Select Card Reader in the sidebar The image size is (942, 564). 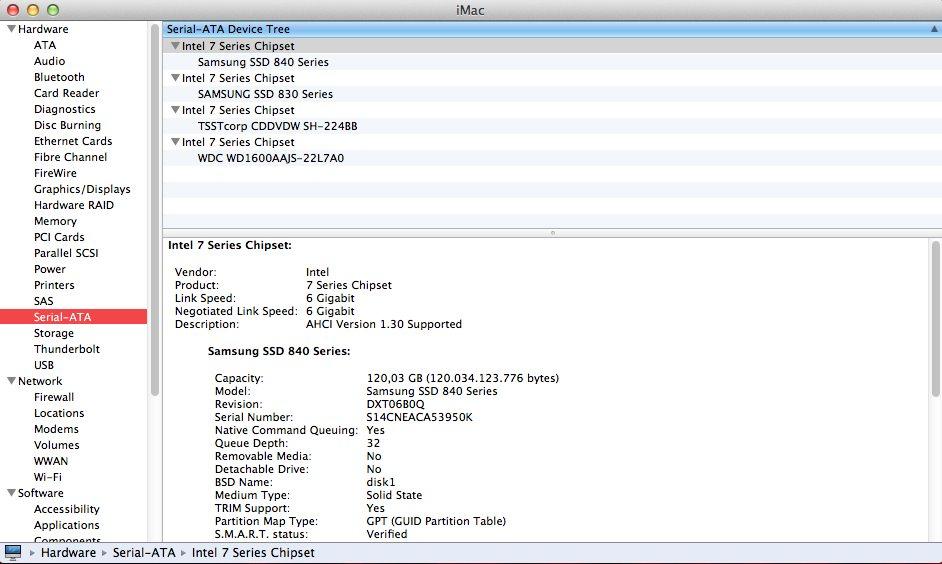pos(66,93)
